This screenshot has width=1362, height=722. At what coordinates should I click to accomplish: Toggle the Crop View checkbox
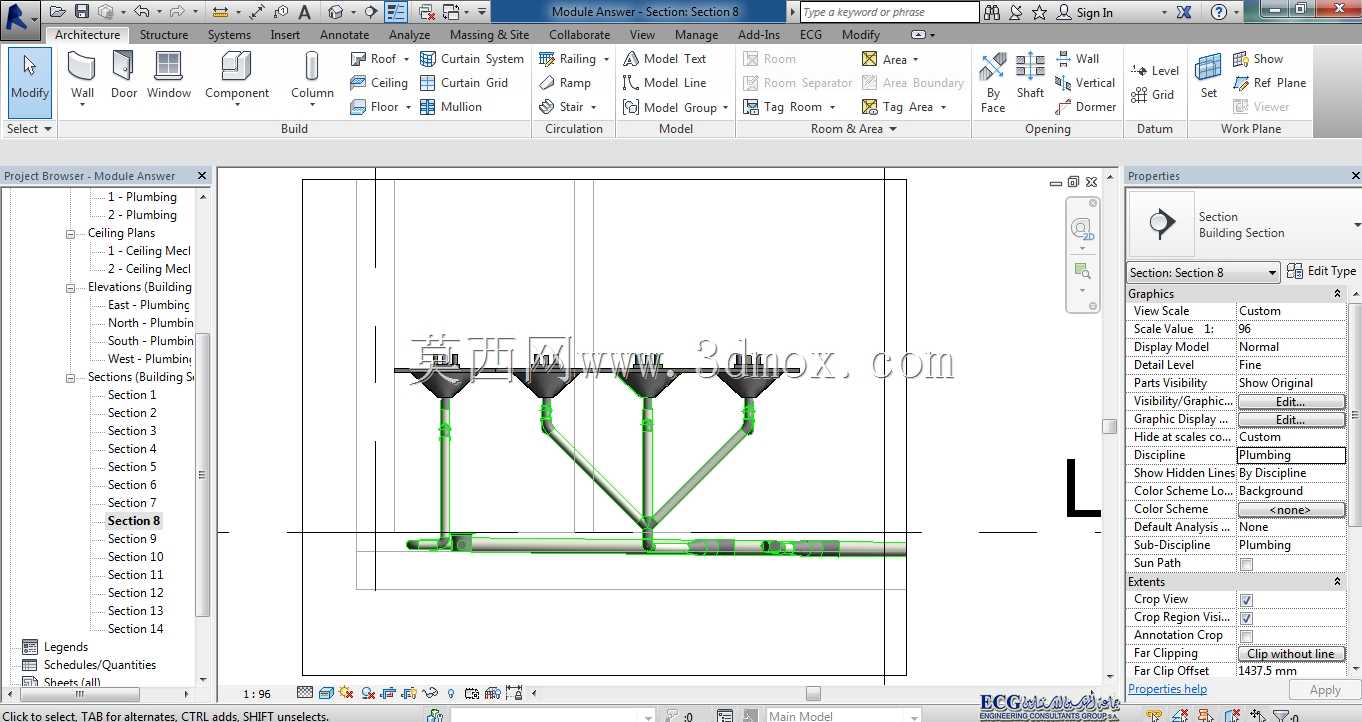[1246, 600]
